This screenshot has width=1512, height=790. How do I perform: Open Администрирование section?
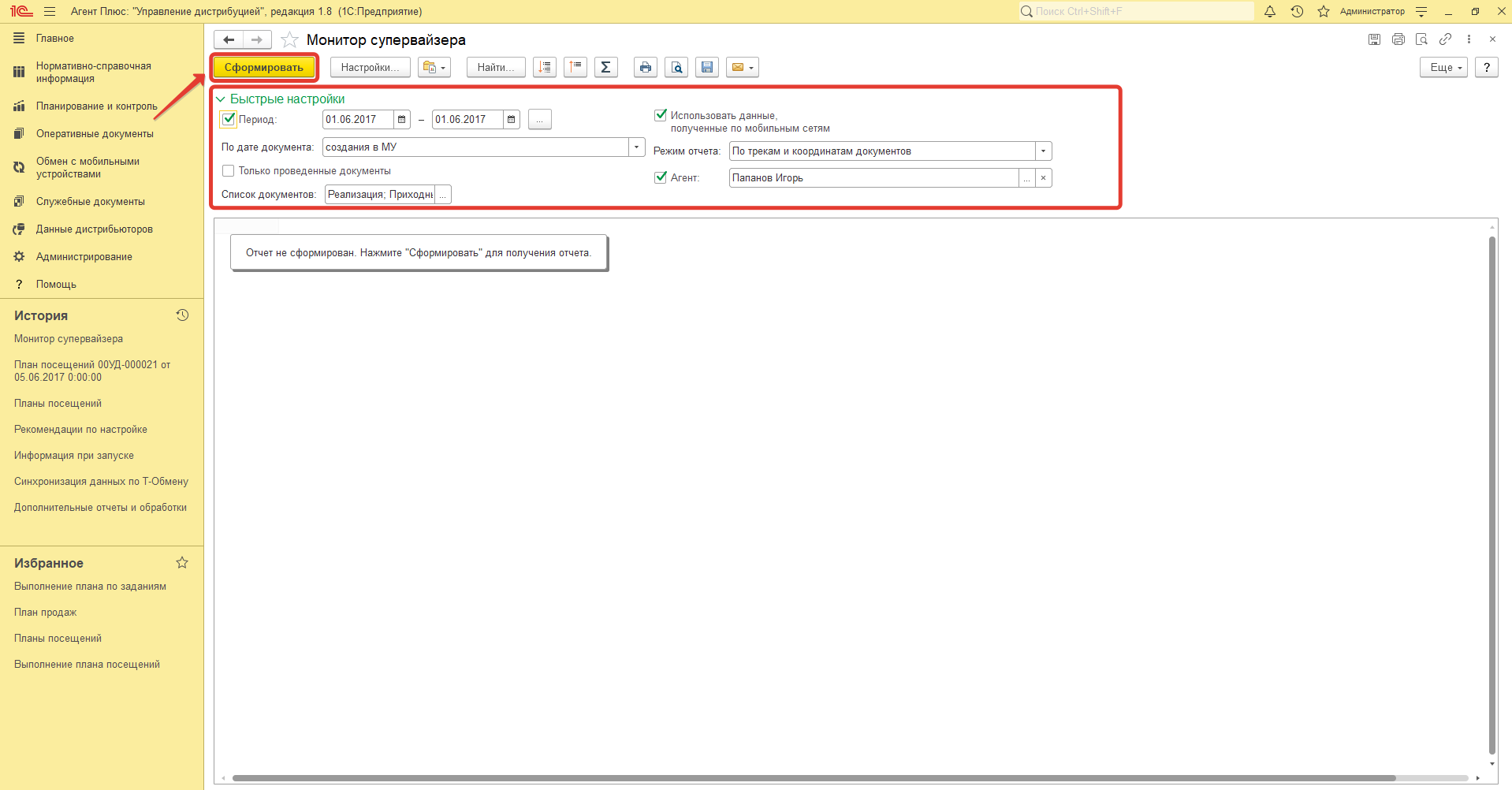tap(84, 256)
